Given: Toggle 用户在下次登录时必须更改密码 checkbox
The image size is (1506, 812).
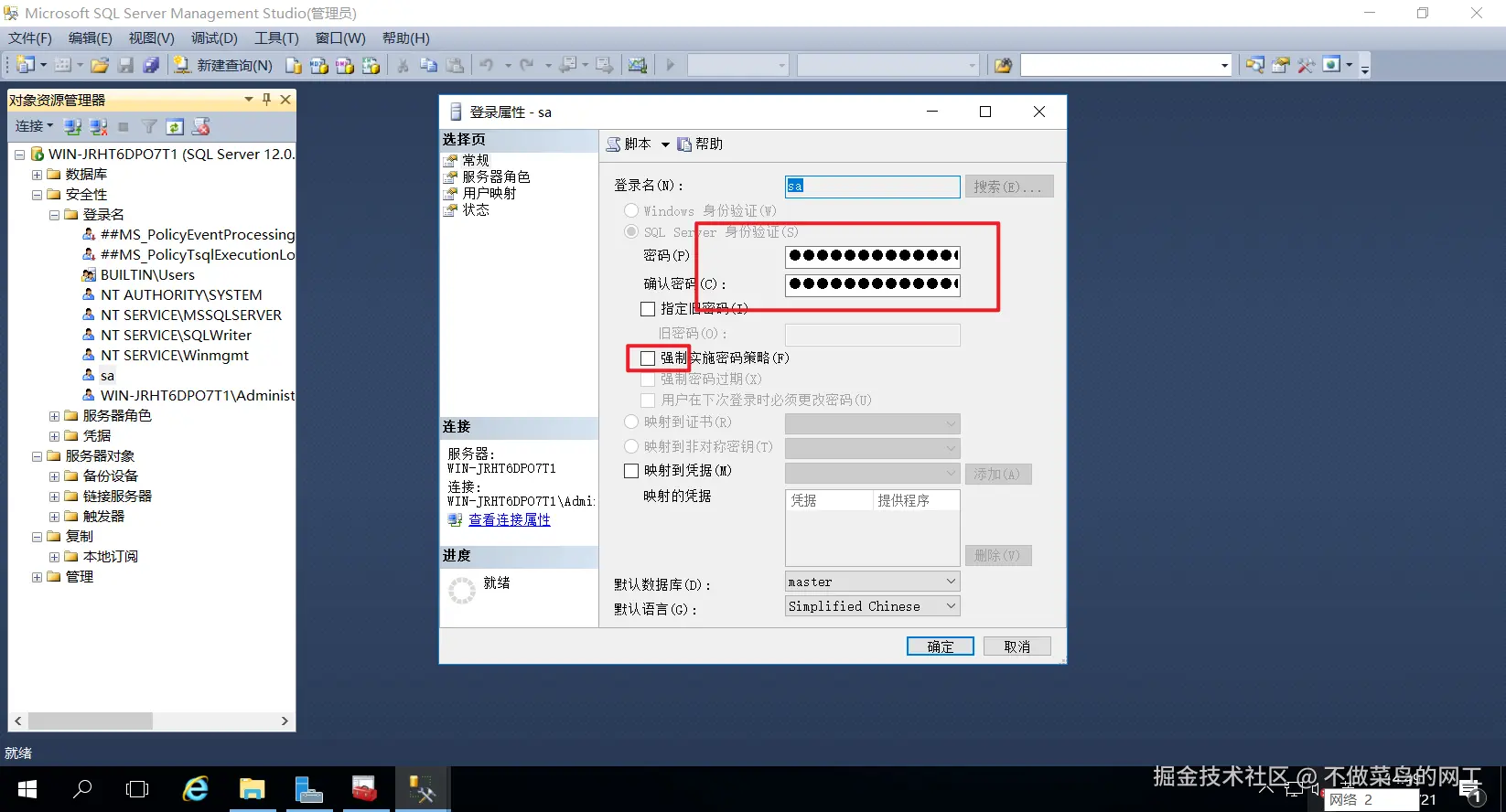Looking at the screenshot, I should click(x=648, y=400).
